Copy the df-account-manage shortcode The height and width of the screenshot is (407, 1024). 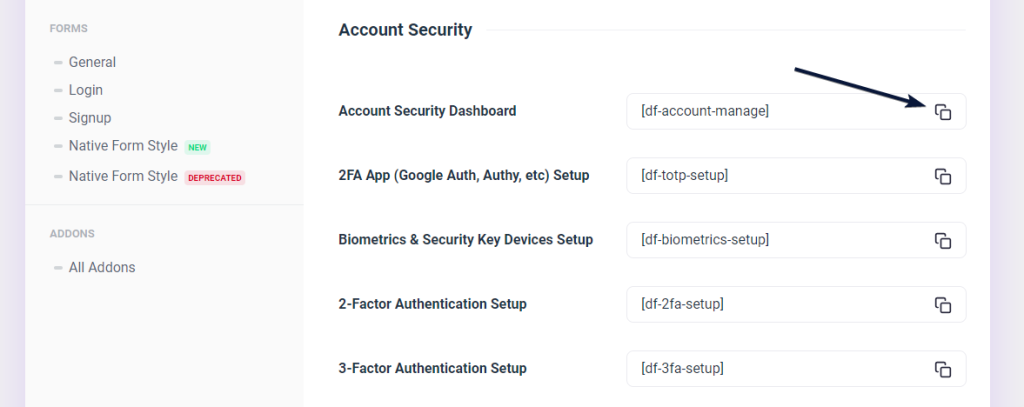[x=942, y=112]
